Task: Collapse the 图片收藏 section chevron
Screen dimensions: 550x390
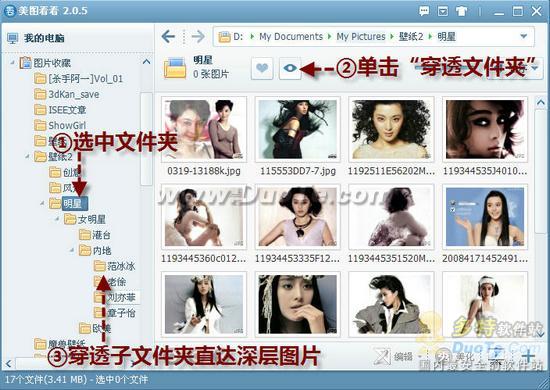Action: [x=146, y=62]
